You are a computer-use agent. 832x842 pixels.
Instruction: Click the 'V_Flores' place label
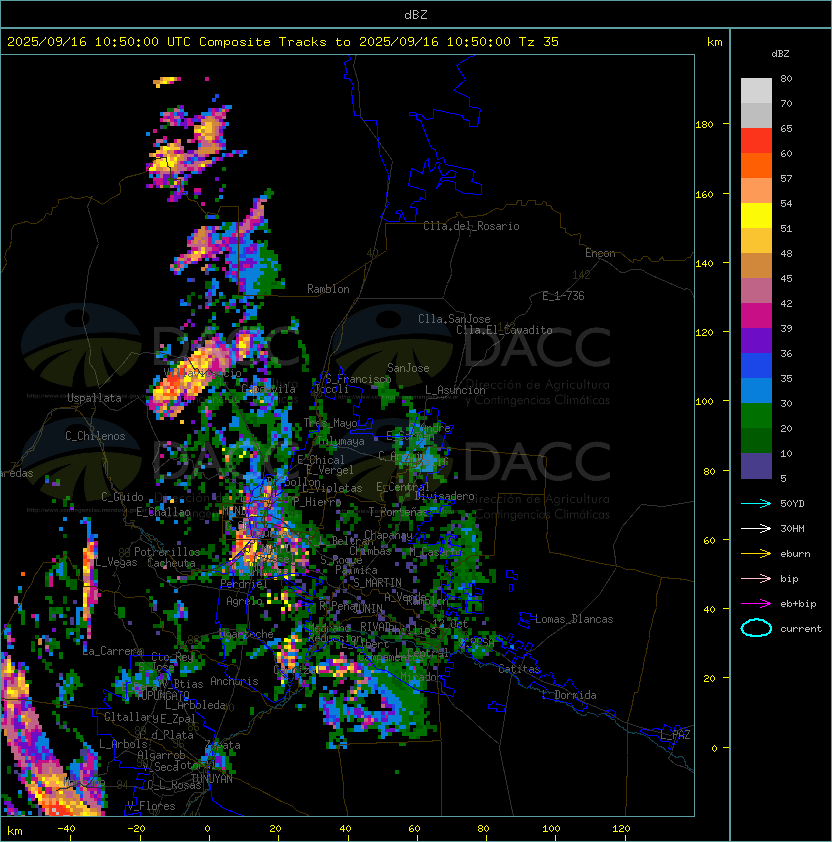[151, 806]
